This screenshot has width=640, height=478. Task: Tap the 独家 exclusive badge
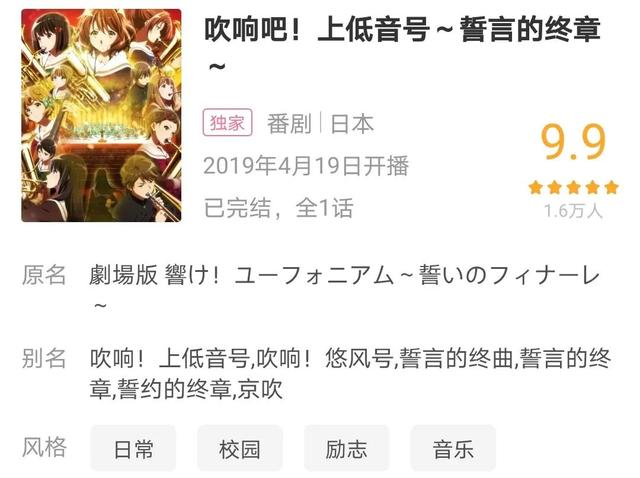click(227, 122)
